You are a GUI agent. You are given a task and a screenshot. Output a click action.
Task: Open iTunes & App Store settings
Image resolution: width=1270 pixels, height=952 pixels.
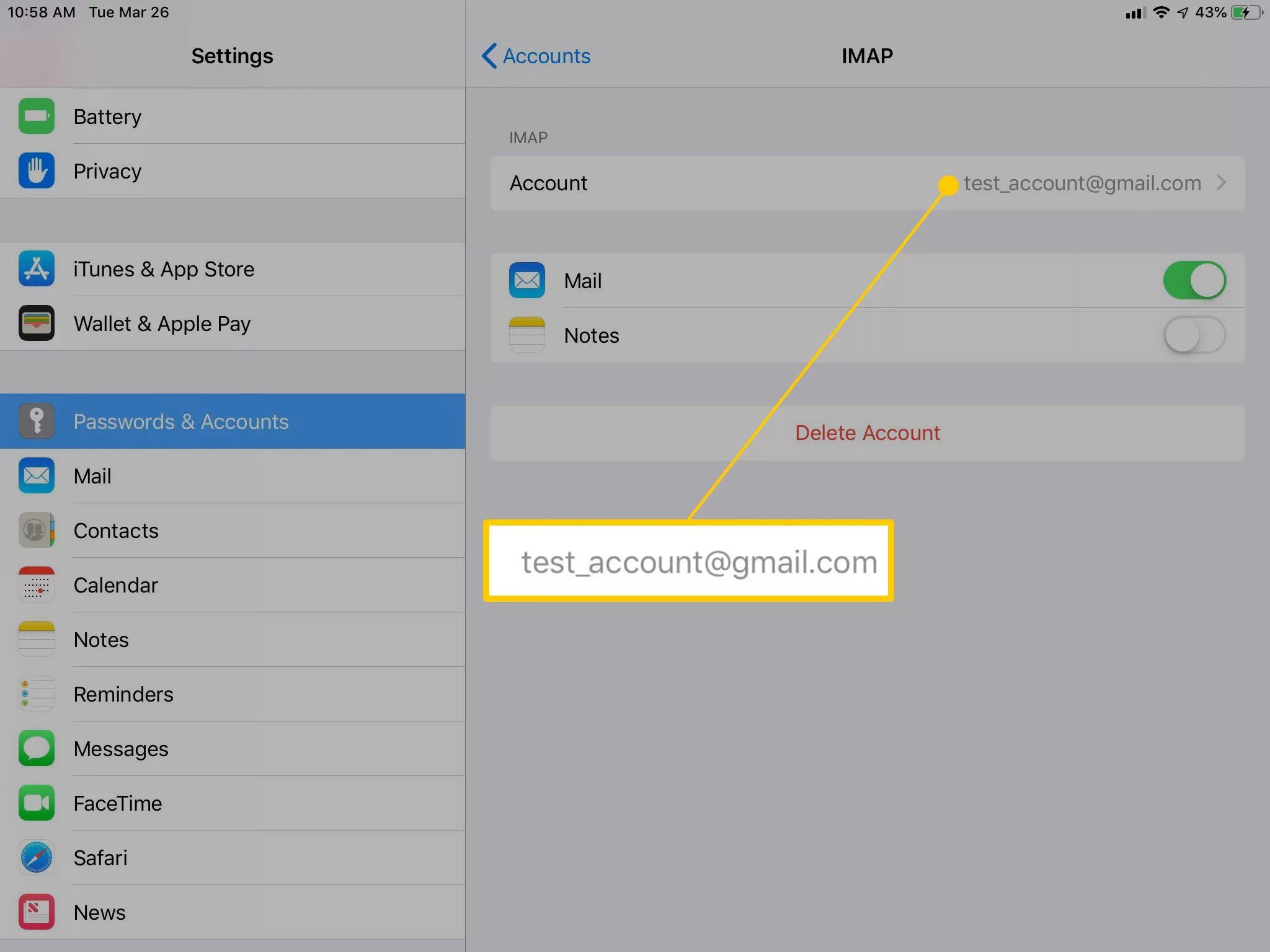(233, 268)
